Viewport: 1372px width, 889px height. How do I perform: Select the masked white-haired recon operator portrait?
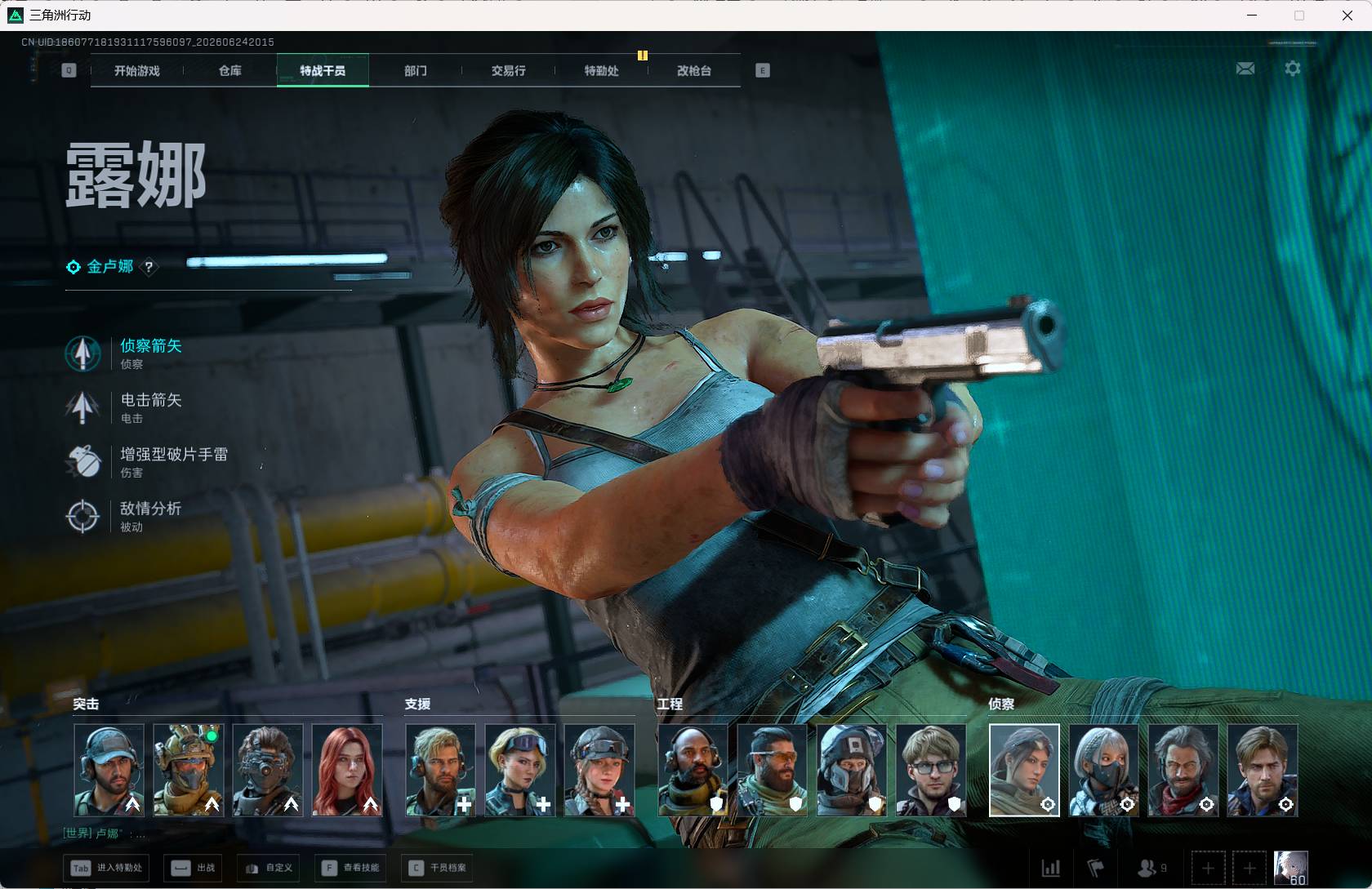[x=1103, y=770]
